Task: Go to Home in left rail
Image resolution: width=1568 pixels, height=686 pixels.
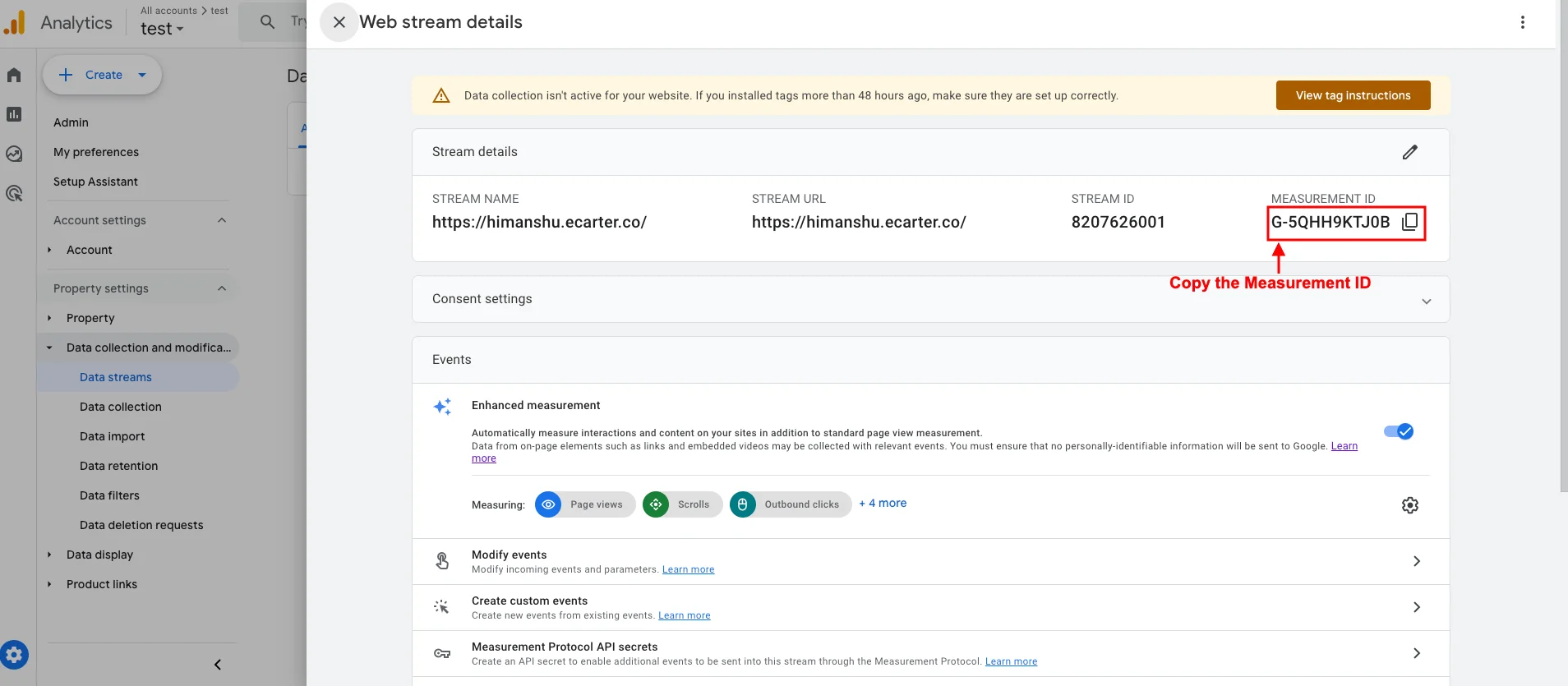Action: pos(14,75)
